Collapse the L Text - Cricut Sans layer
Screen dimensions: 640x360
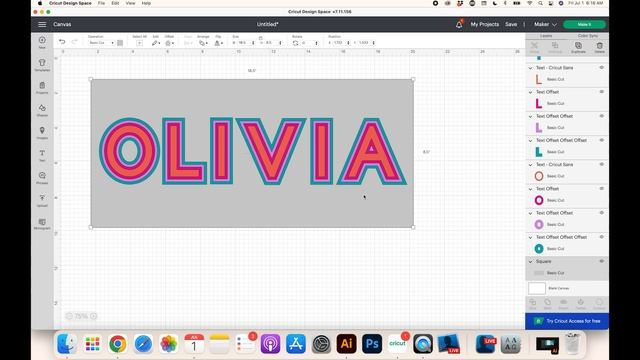click(531, 68)
